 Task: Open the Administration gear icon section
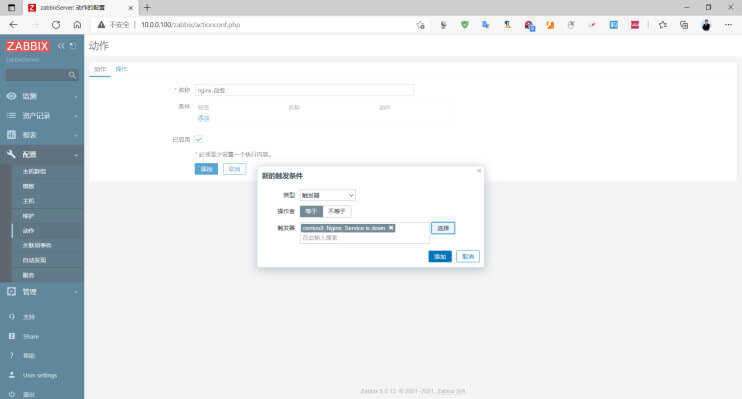tap(11, 292)
